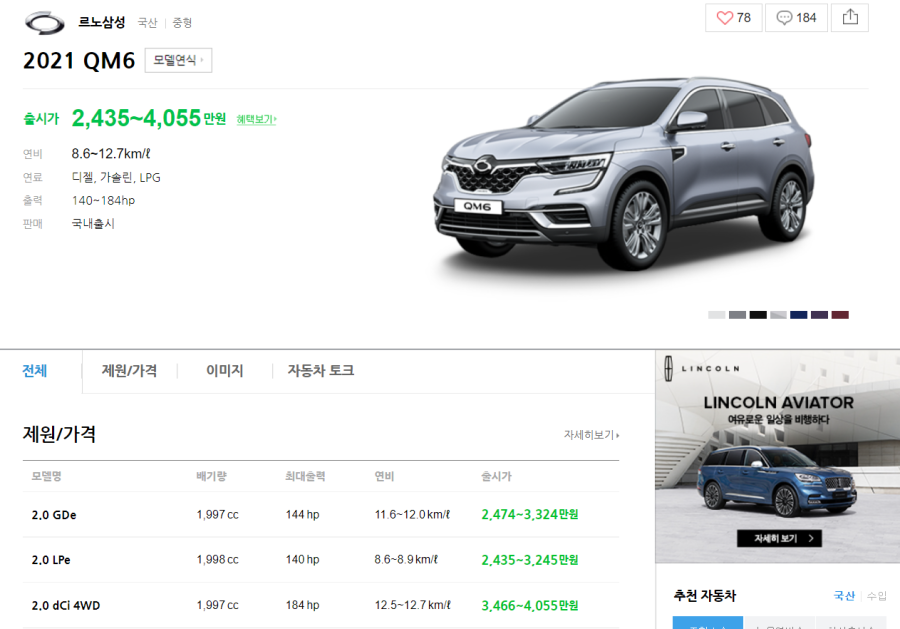Click the QM6 car image
The image size is (900, 629).
(x=623, y=175)
